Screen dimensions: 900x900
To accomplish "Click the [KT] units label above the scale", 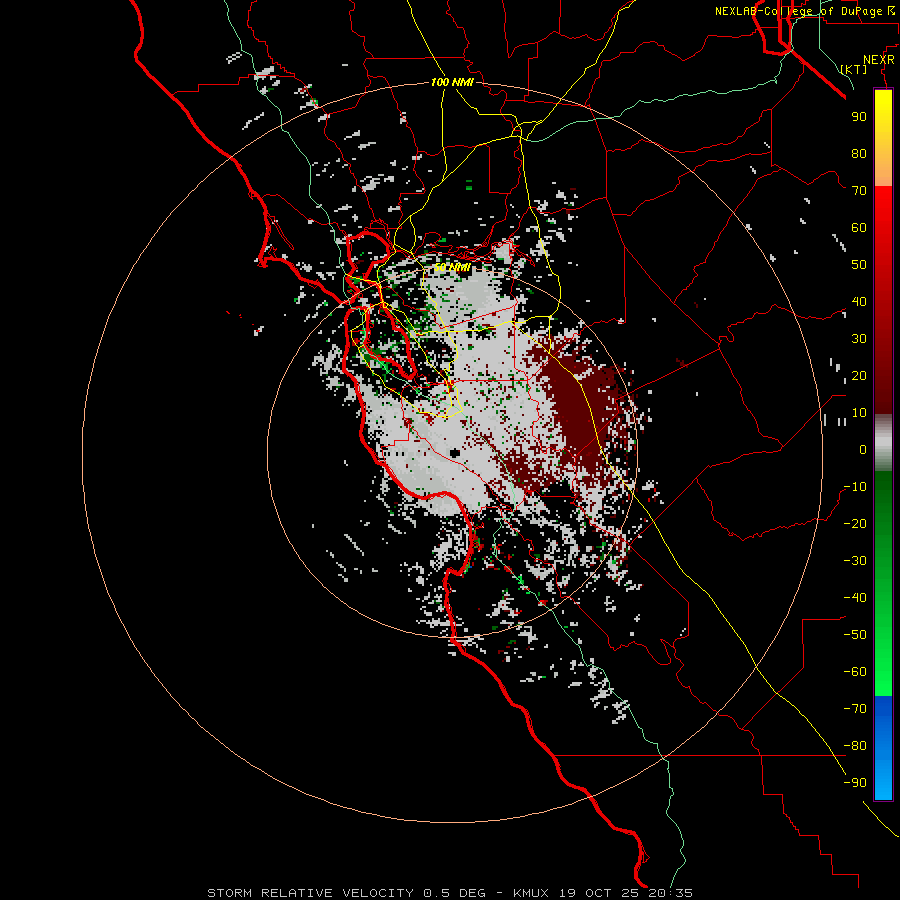I will pyautogui.click(x=854, y=69).
